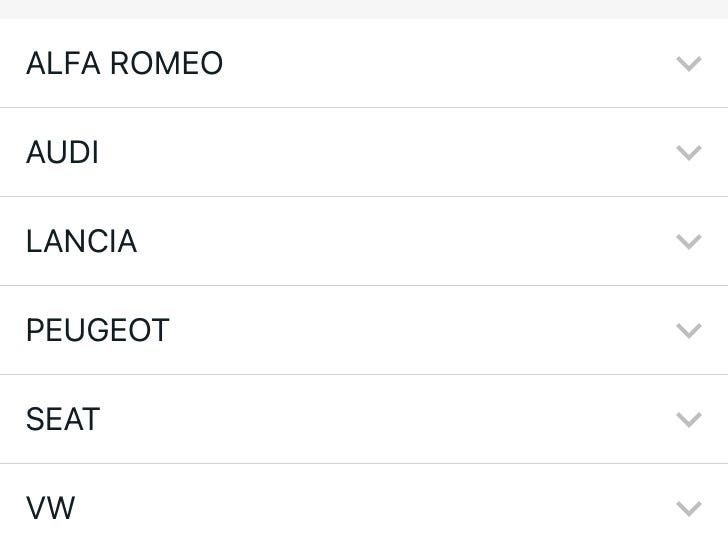This screenshot has width=728, height=552.
Task: Expand the ALFA ROMEO chevron arrow
Action: coord(688,64)
